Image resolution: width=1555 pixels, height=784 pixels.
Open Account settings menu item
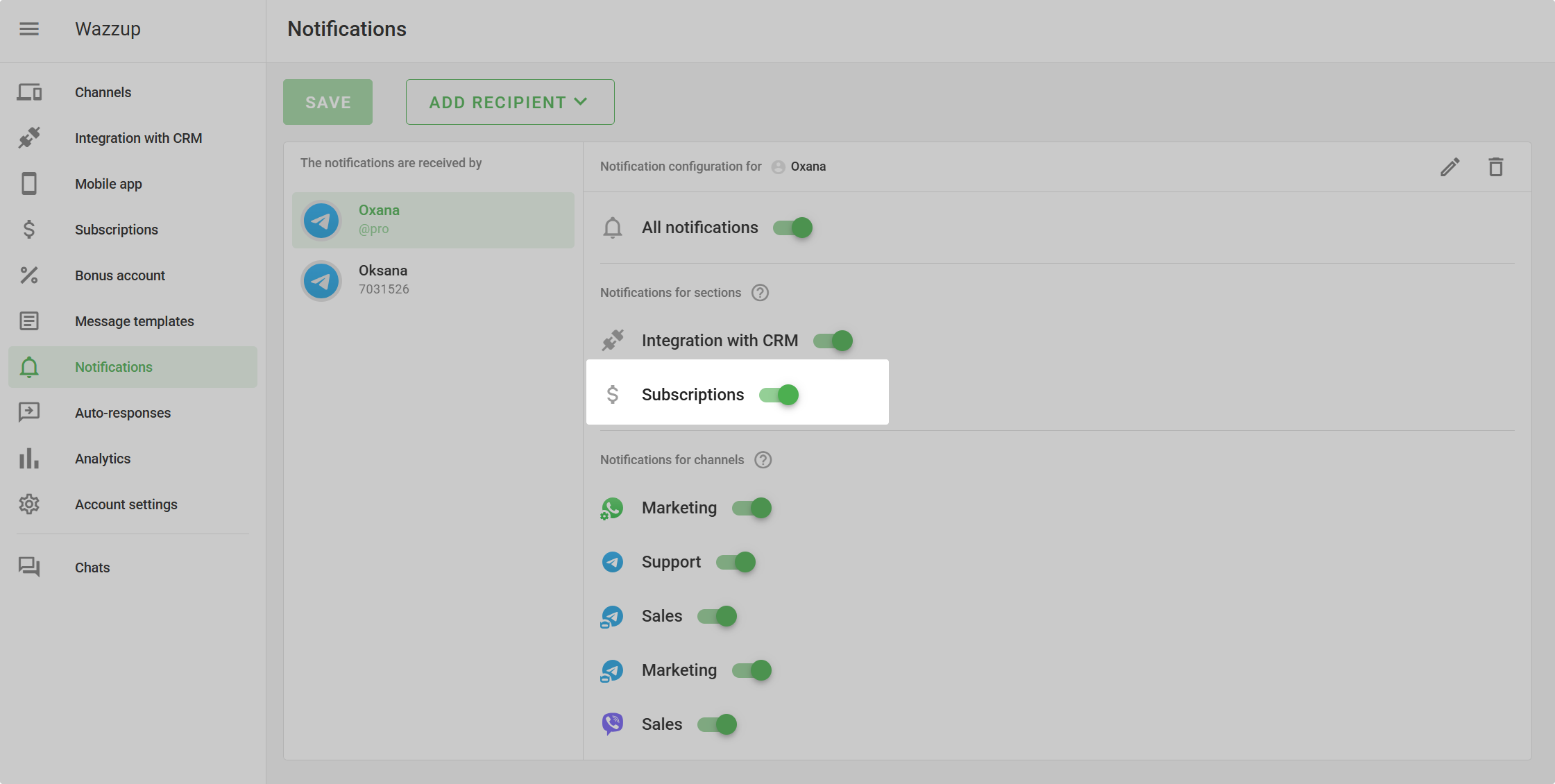[133, 504]
